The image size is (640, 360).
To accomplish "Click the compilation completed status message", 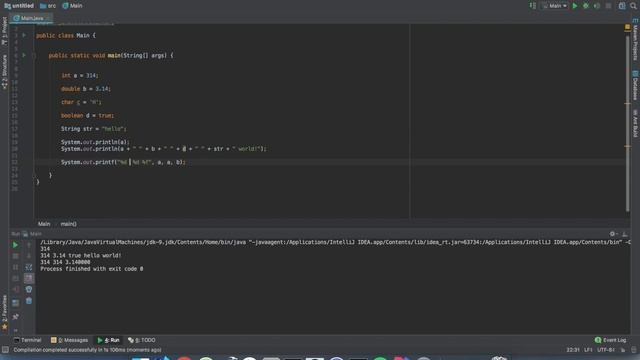I will tap(87, 350).
